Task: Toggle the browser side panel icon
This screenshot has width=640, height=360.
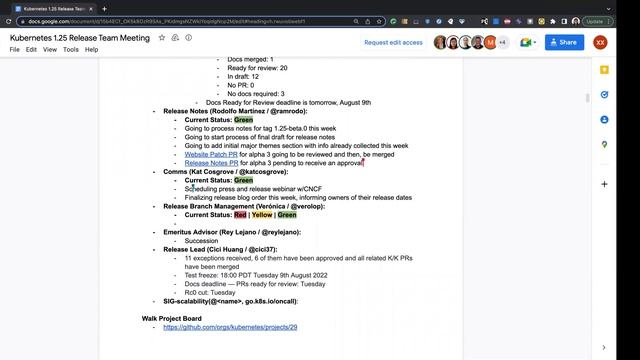Action: 564,21
